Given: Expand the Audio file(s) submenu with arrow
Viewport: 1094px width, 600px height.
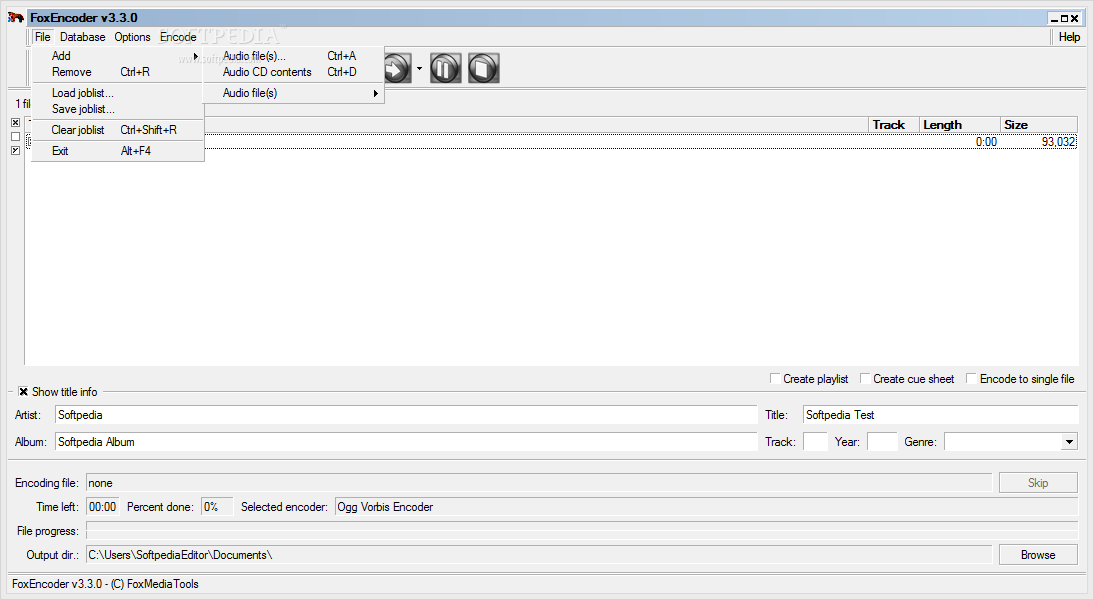Looking at the screenshot, I should pyautogui.click(x=293, y=93).
